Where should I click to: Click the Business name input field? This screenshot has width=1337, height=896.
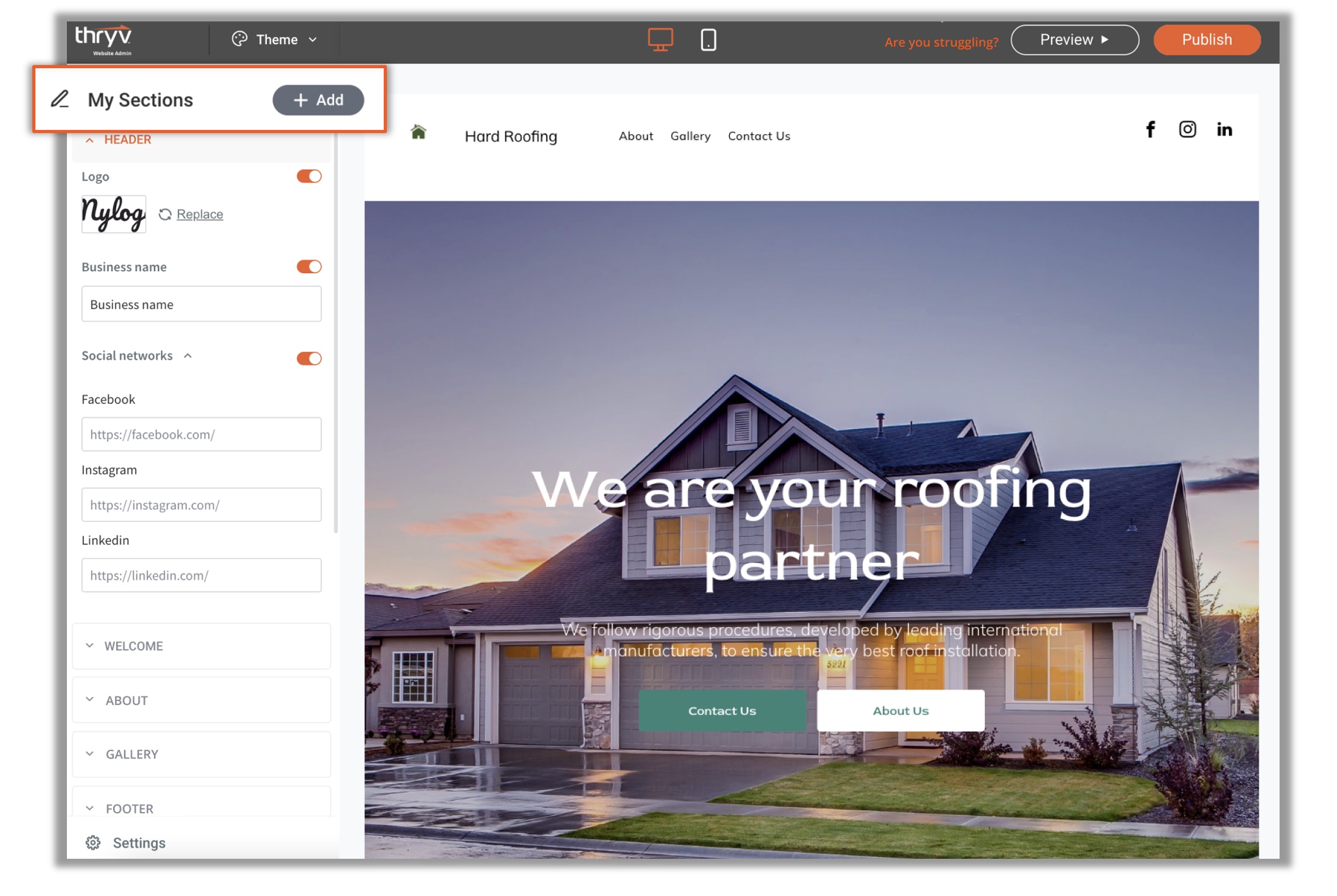(201, 304)
